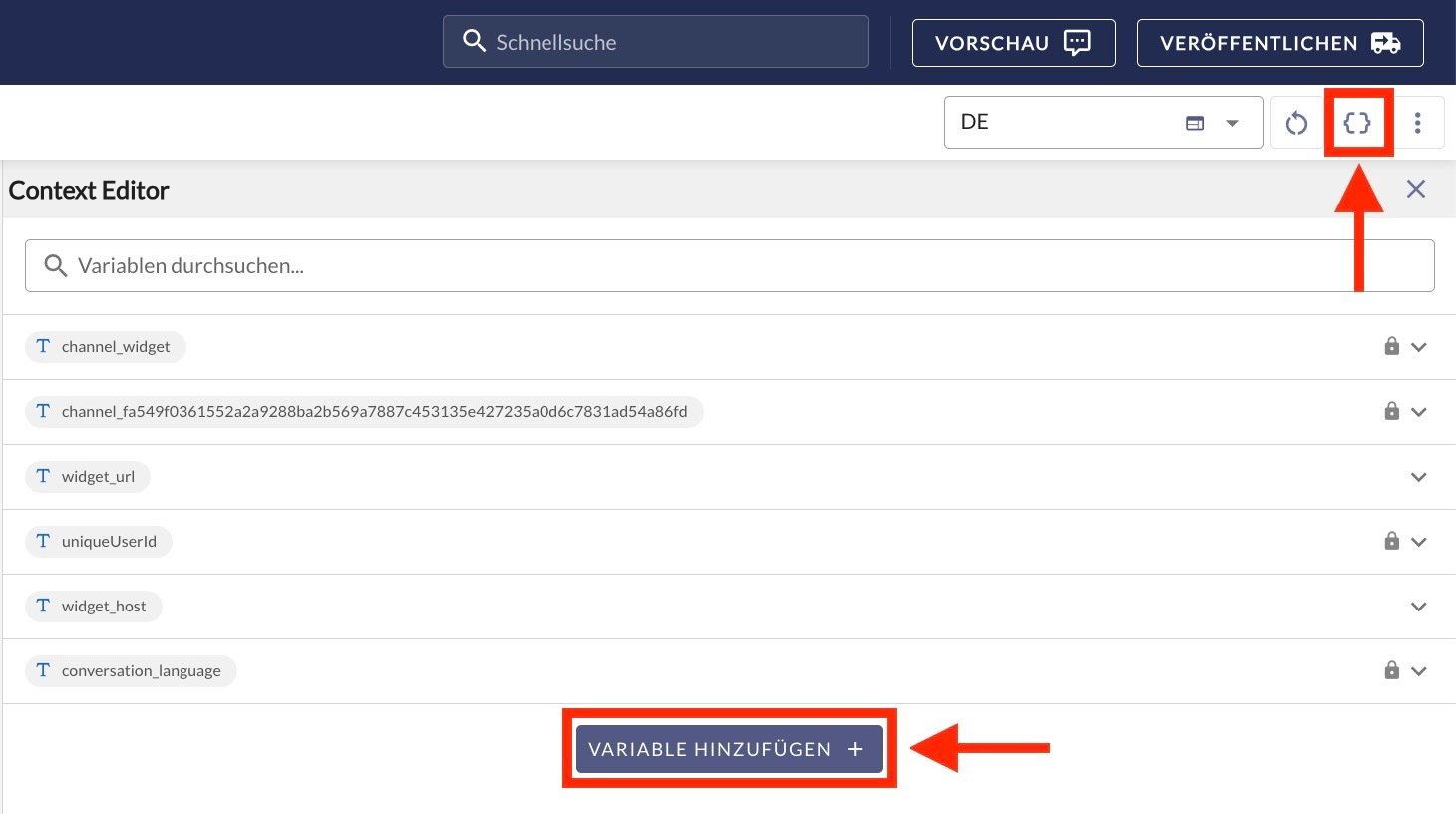Click the reset conversation circular arrow icon

coord(1296,123)
